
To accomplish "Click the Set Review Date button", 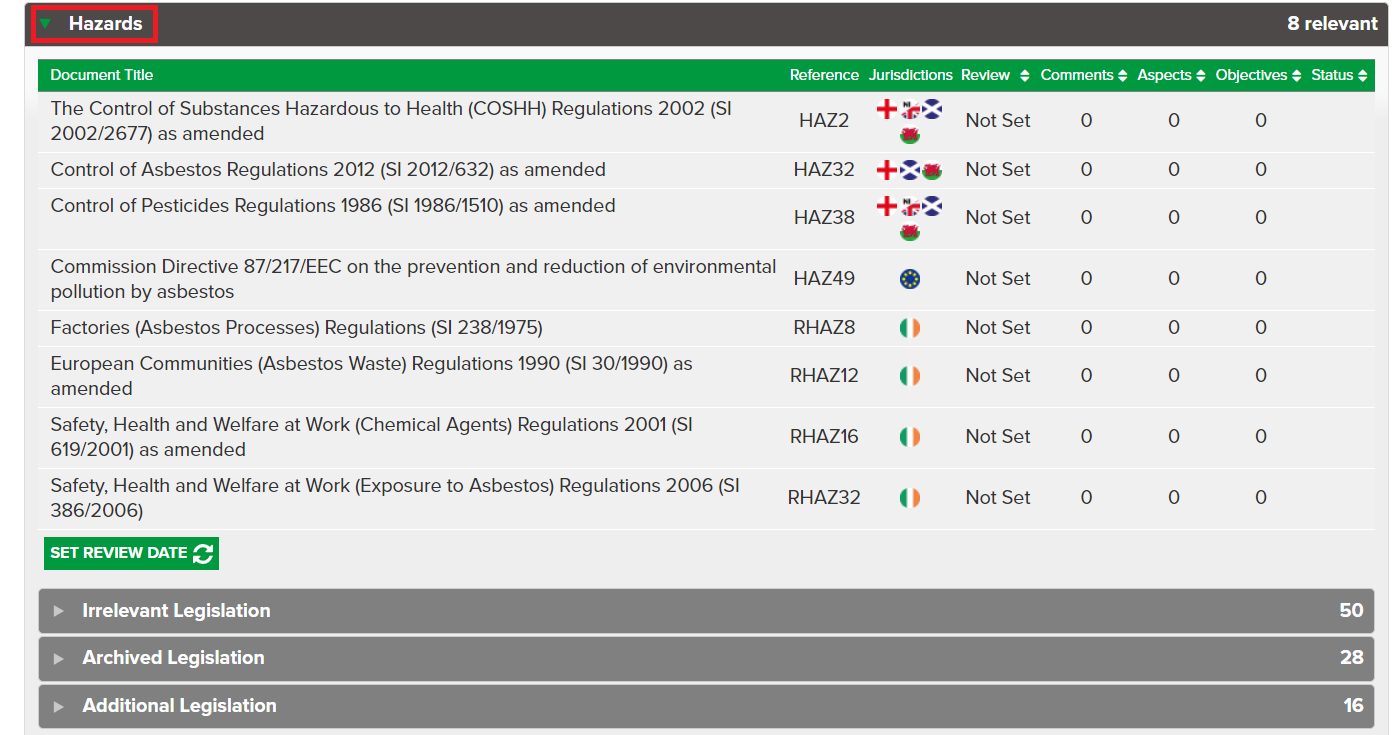I will point(131,553).
